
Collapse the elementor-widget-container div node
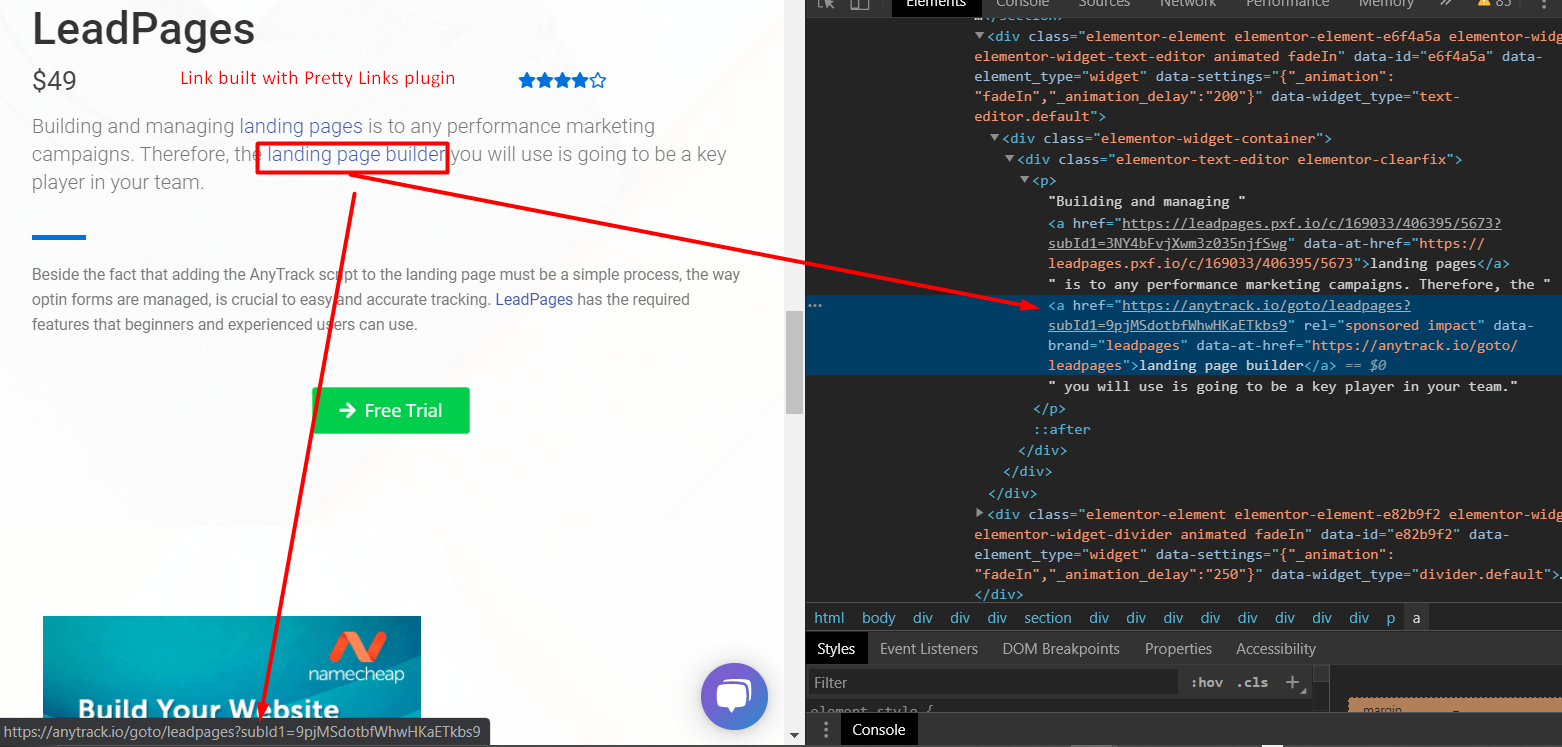click(994, 138)
